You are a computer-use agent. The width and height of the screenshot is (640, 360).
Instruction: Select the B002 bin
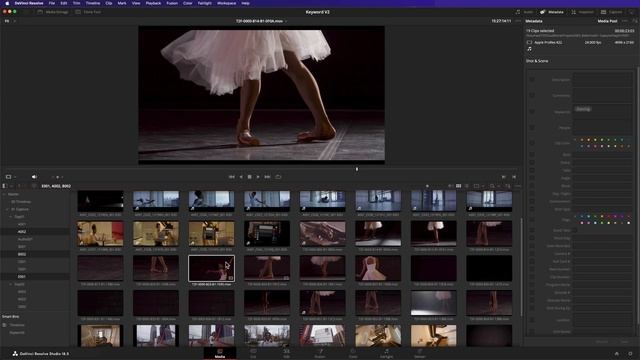pyautogui.click(x=22, y=254)
